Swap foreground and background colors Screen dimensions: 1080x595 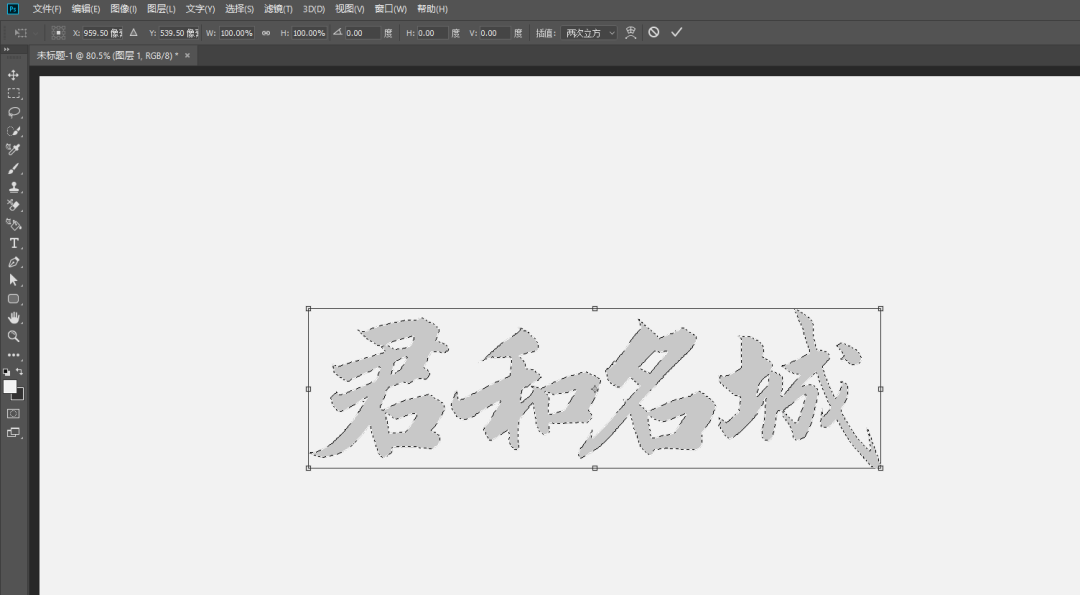click(19, 372)
